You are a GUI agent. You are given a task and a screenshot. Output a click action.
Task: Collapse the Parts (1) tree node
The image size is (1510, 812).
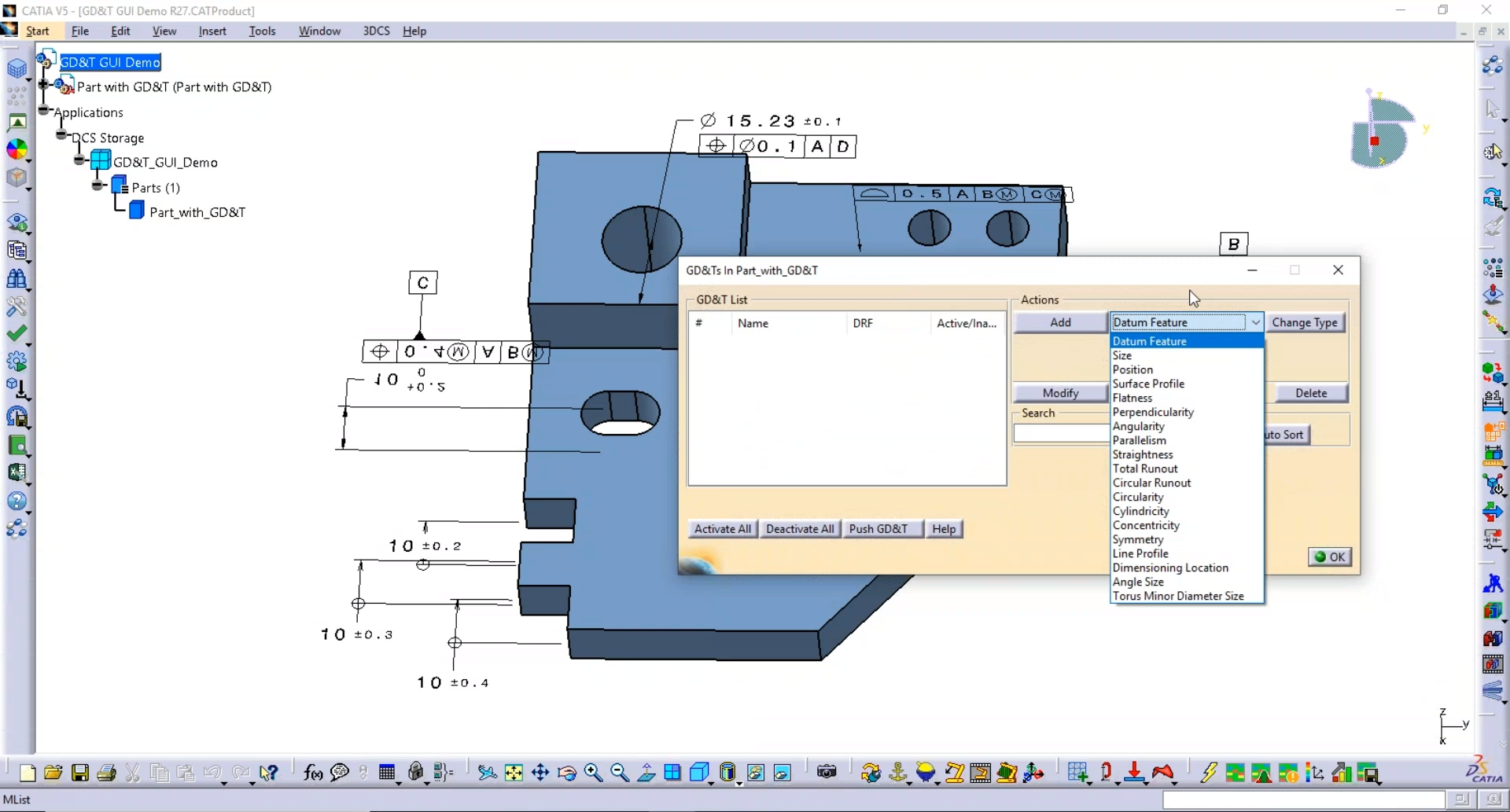tap(98, 186)
